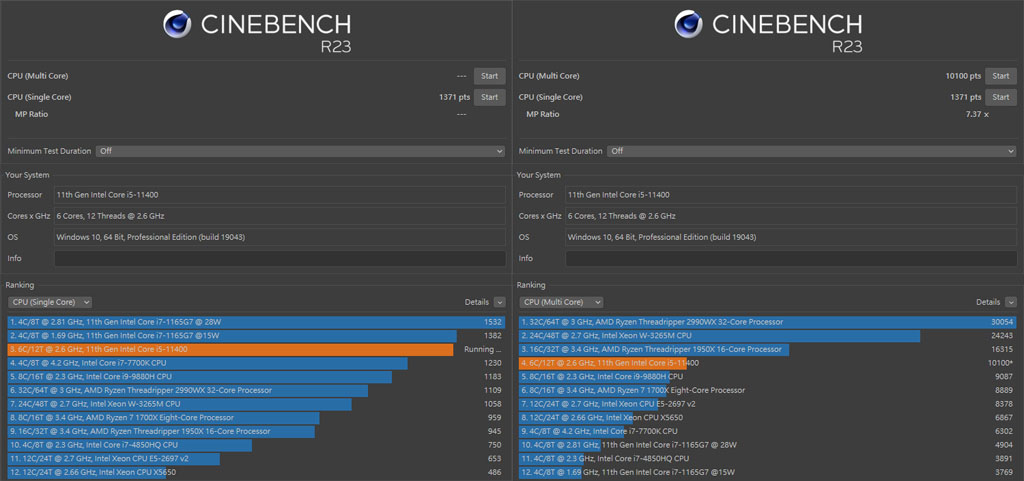This screenshot has width=1024, height=481.
Task: Click the 1371 pts score in left window
Action: (x=454, y=97)
